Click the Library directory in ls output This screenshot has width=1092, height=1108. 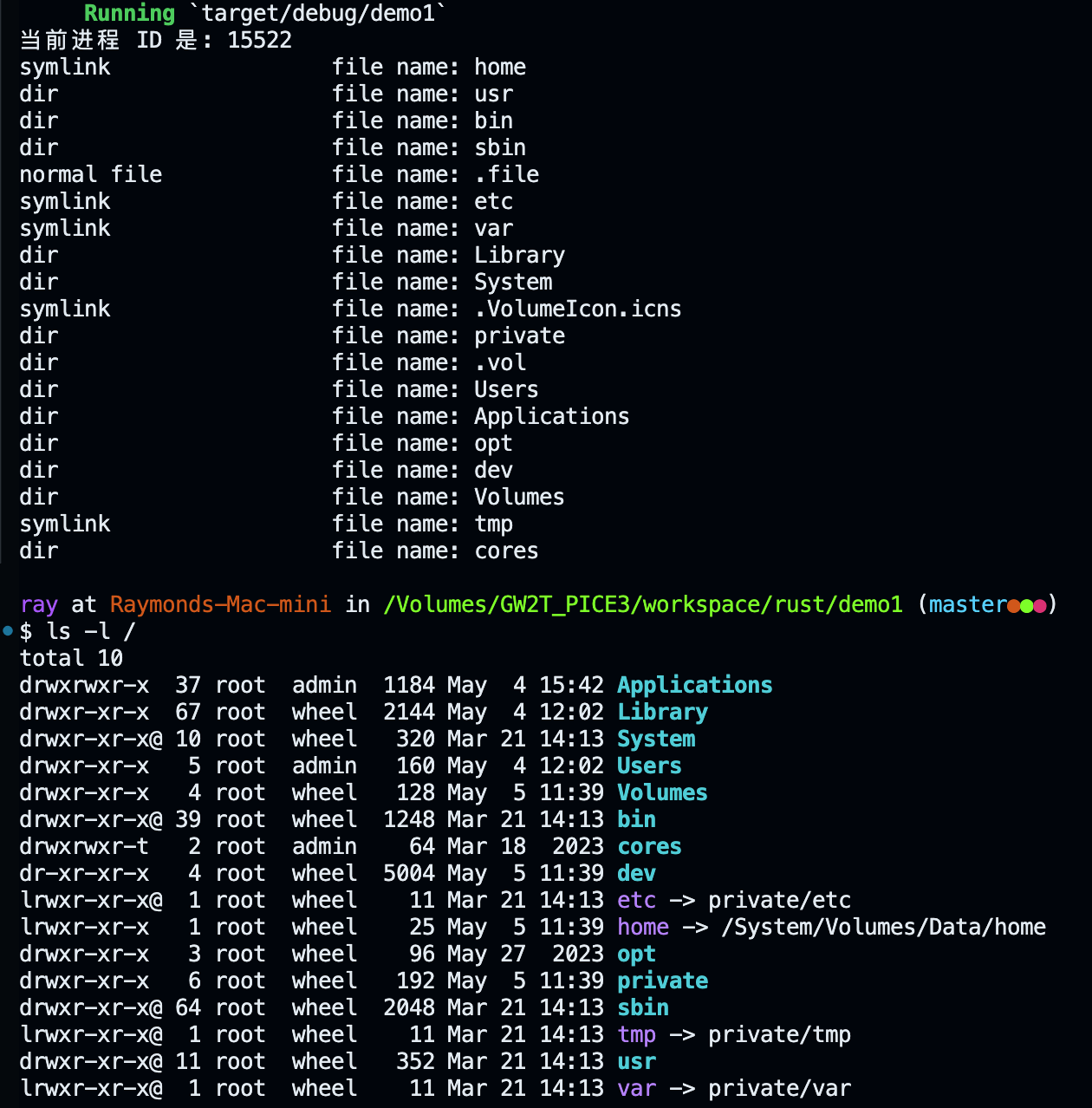662,712
